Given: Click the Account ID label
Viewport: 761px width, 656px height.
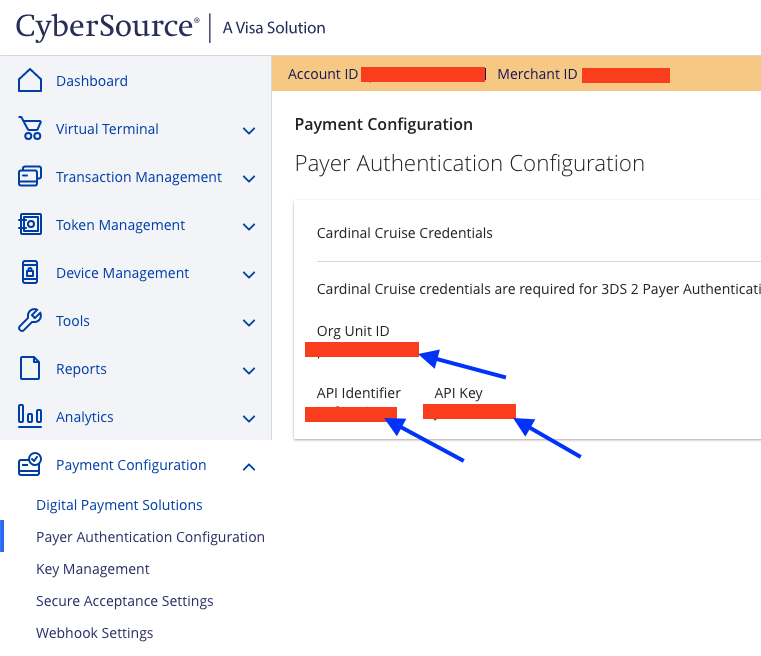Looking at the screenshot, I should pyautogui.click(x=323, y=74).
